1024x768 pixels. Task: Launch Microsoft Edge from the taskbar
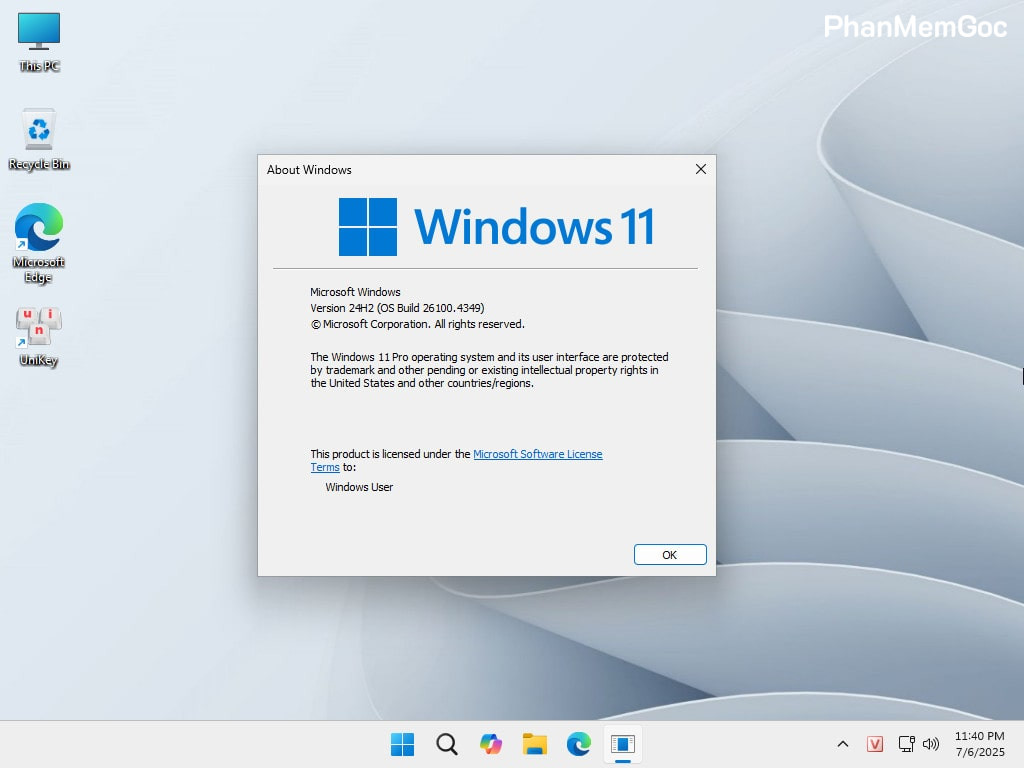pyautogui.click(x=578, y=744)
